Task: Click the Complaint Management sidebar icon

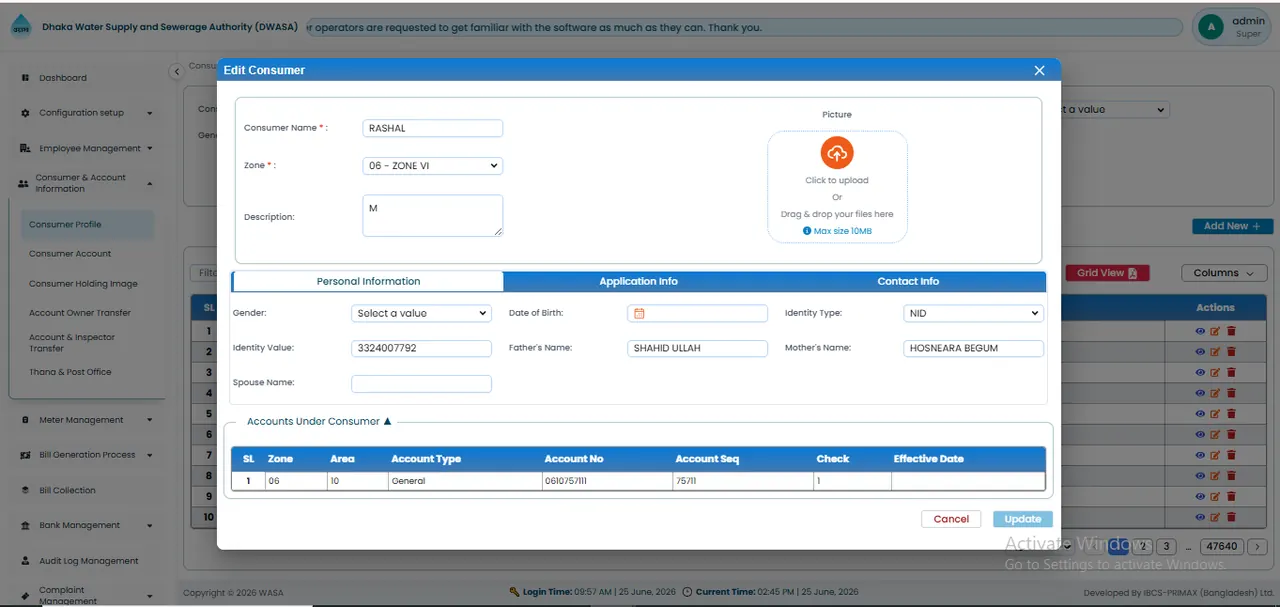Action: 25,595
